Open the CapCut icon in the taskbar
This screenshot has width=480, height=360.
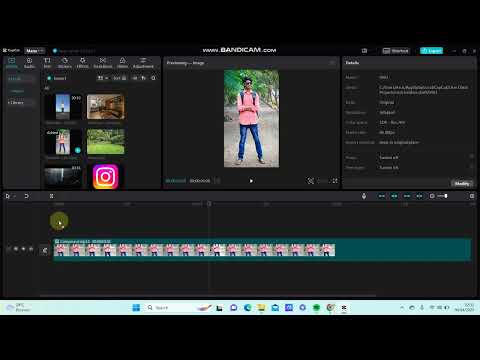[x=344, y=307]
